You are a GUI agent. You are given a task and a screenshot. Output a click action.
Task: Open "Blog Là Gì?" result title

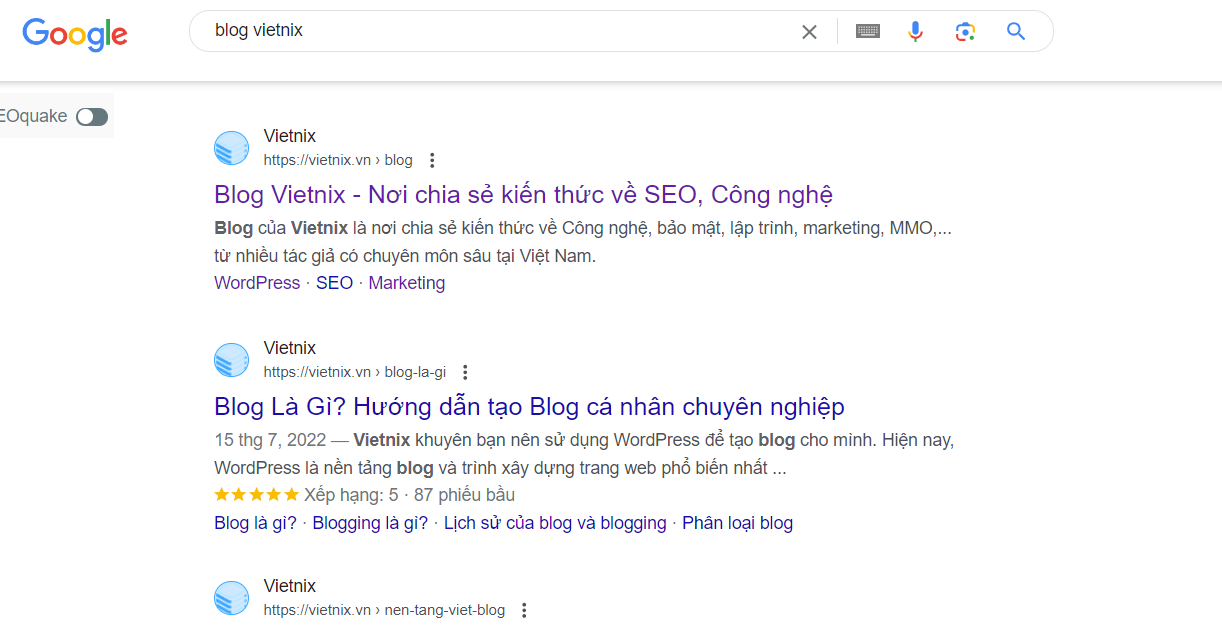click(x=529, y=407)
